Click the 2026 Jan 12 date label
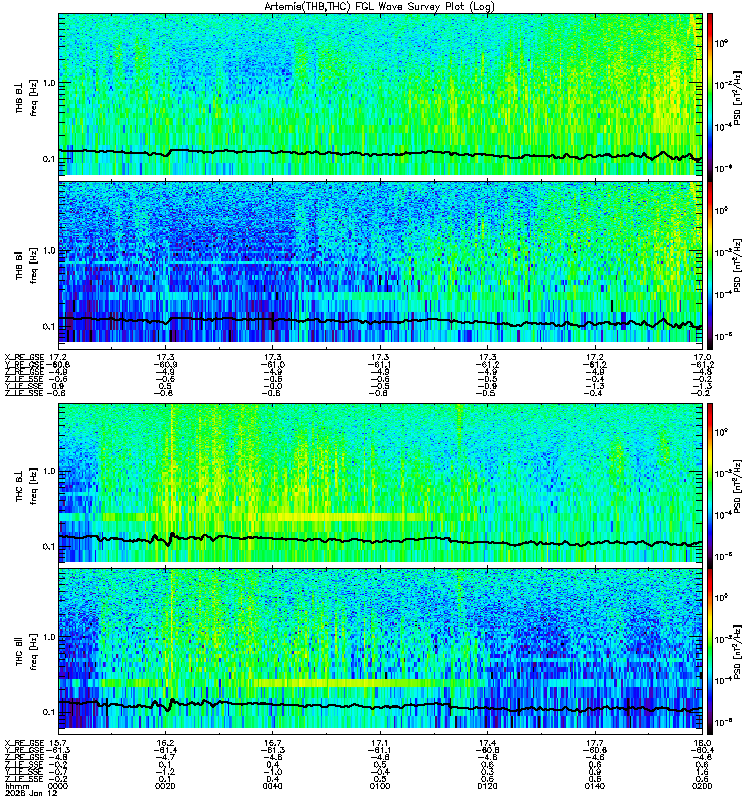750x800 pixels. [x=30, y=793]
